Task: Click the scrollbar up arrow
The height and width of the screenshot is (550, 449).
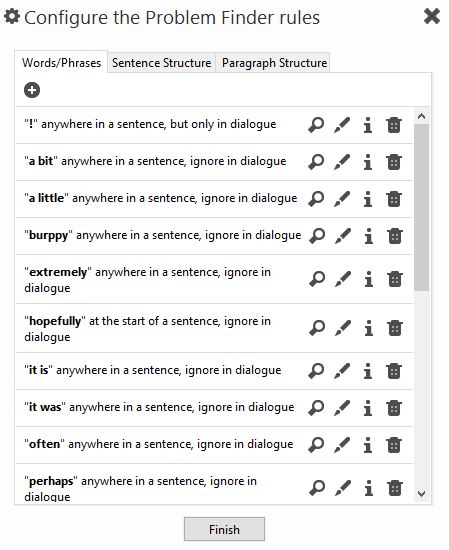Action: [x=422, y=116]
